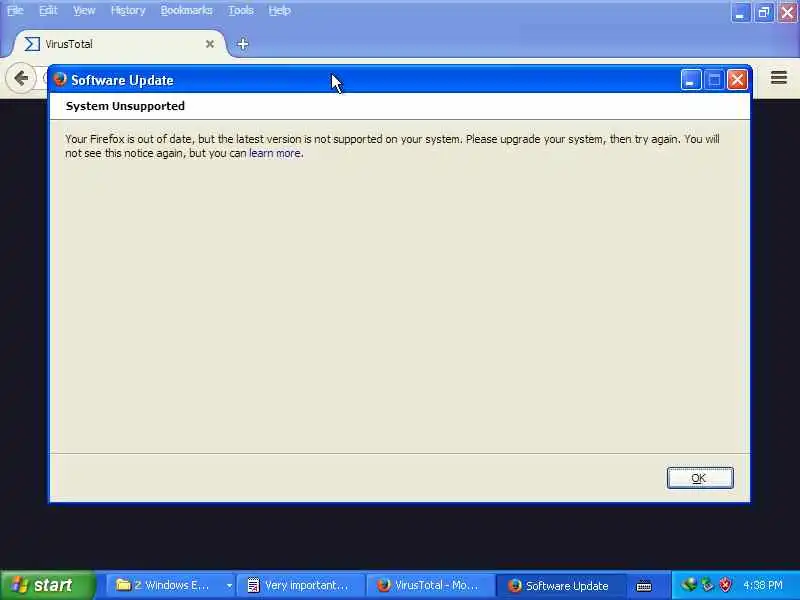Open the History menu in Firefox
This screenshot has width=800, height=600.
pos(128,10)
